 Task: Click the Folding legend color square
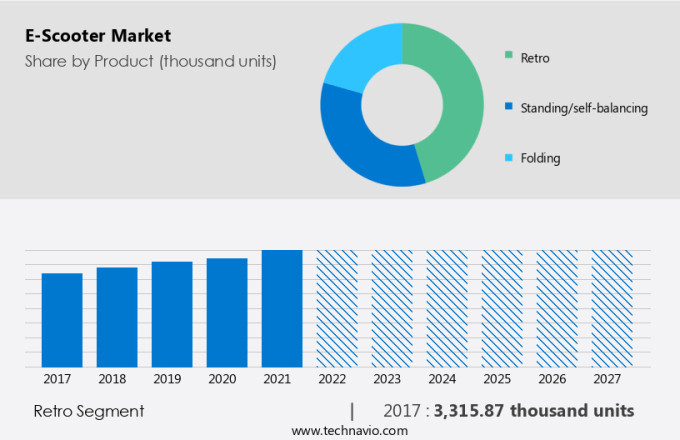tap(509, 157)
